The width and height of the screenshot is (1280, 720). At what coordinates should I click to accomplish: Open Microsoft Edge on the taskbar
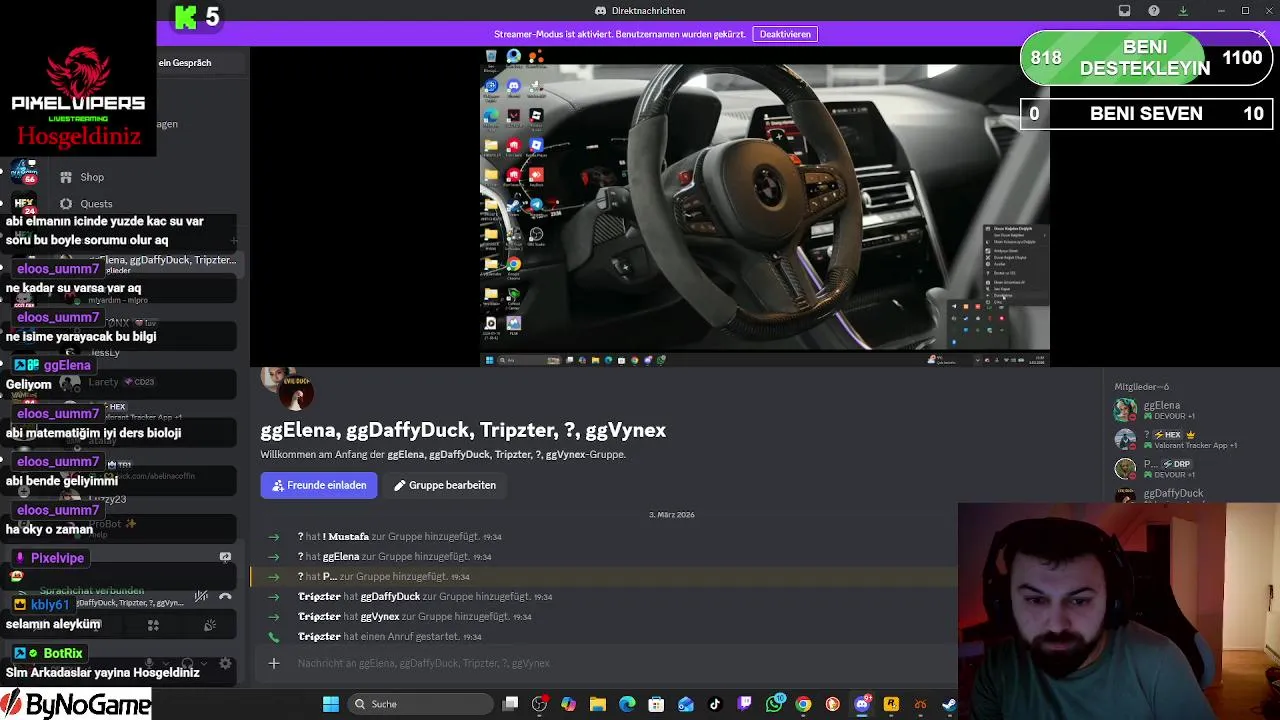tap(627, 704)
